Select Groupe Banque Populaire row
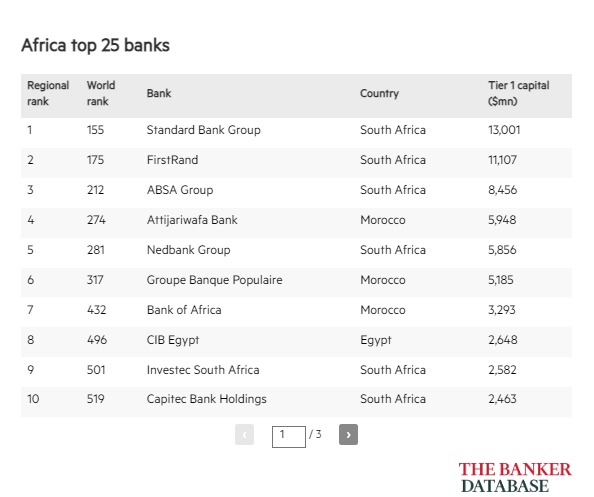The height and width of the screenshot is (497, 594). [x=296, y=280]
